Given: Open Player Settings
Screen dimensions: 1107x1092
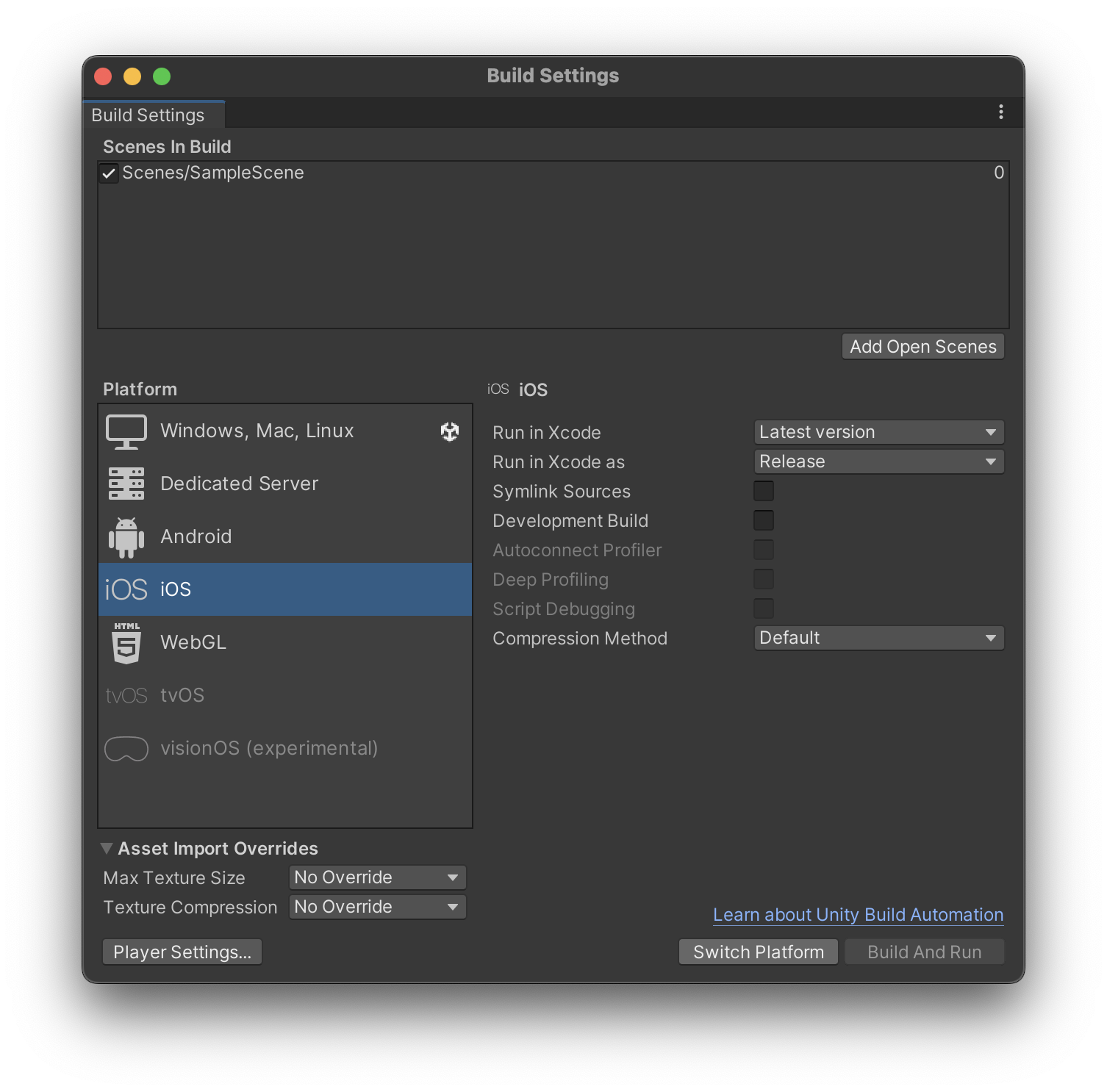Looking at the screenshot, I should [x=182, y=952].
